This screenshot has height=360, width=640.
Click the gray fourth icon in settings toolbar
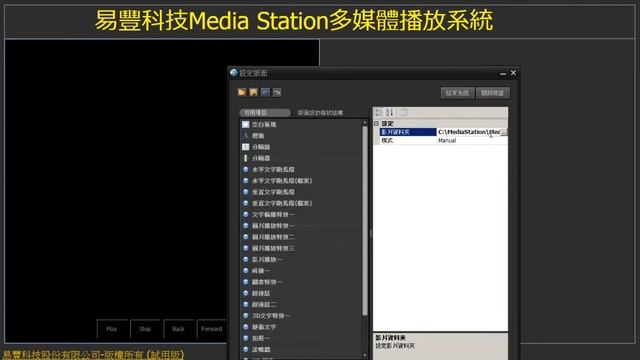click(277, 93)
